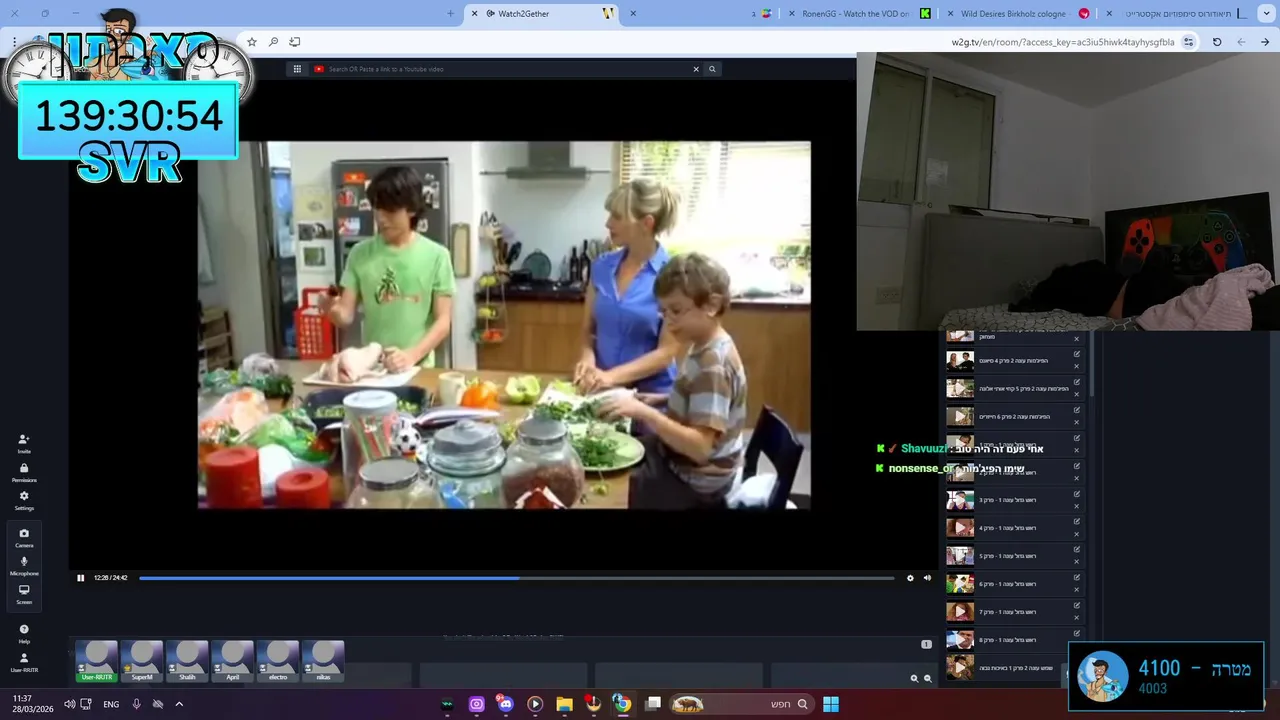
Task: Edit playlist entry הפיג'מות עונה 2 פרק 6
Action: coord(1077,410)
